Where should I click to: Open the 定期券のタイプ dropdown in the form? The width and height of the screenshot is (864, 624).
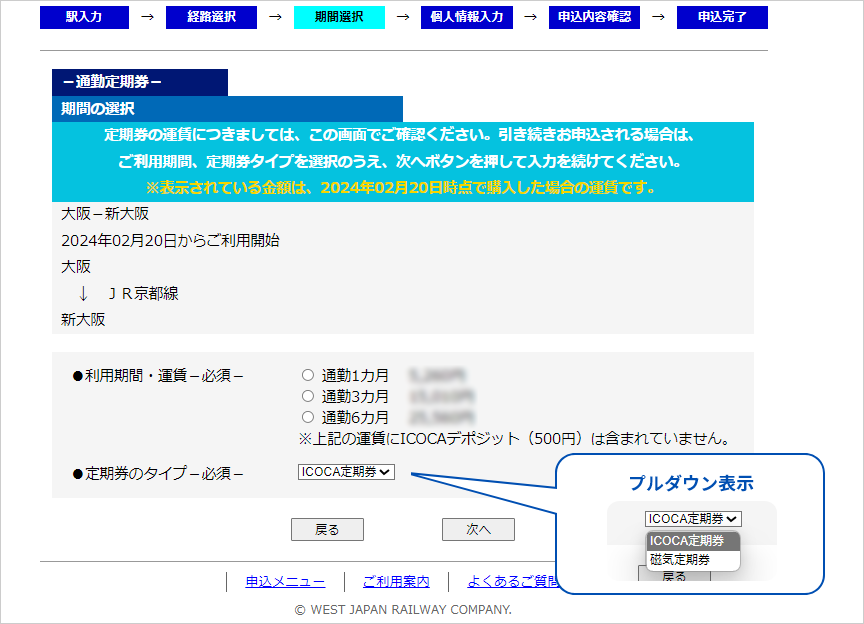[346, 472]
